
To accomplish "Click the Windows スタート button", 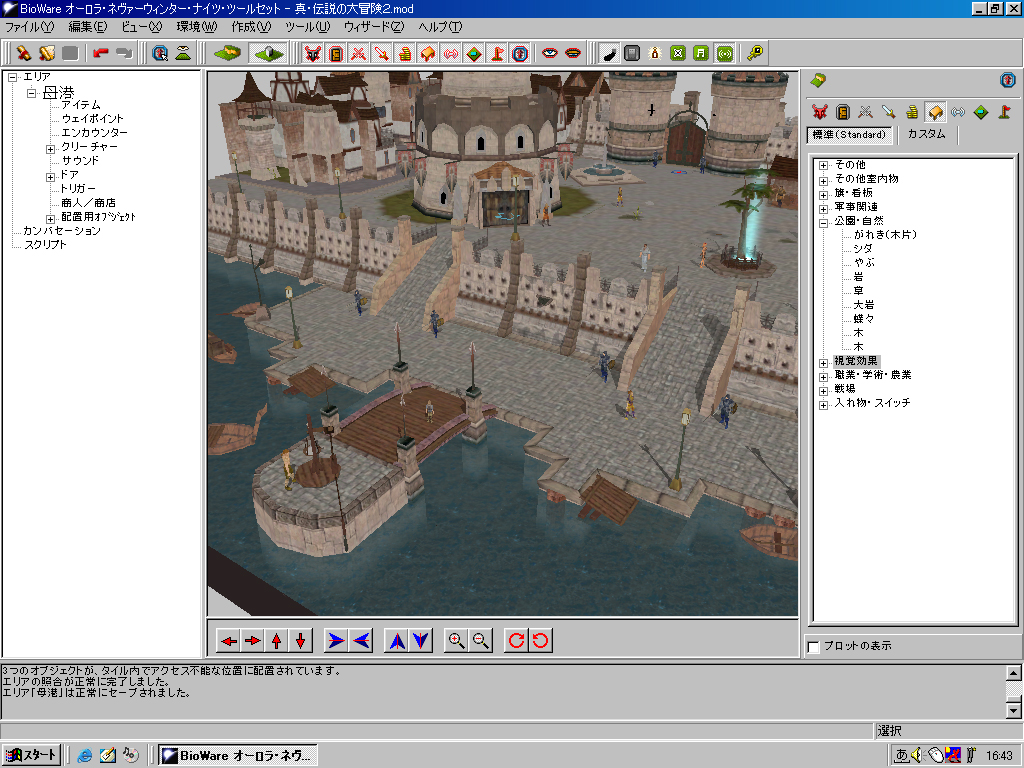I will click(x=31, y=755).
